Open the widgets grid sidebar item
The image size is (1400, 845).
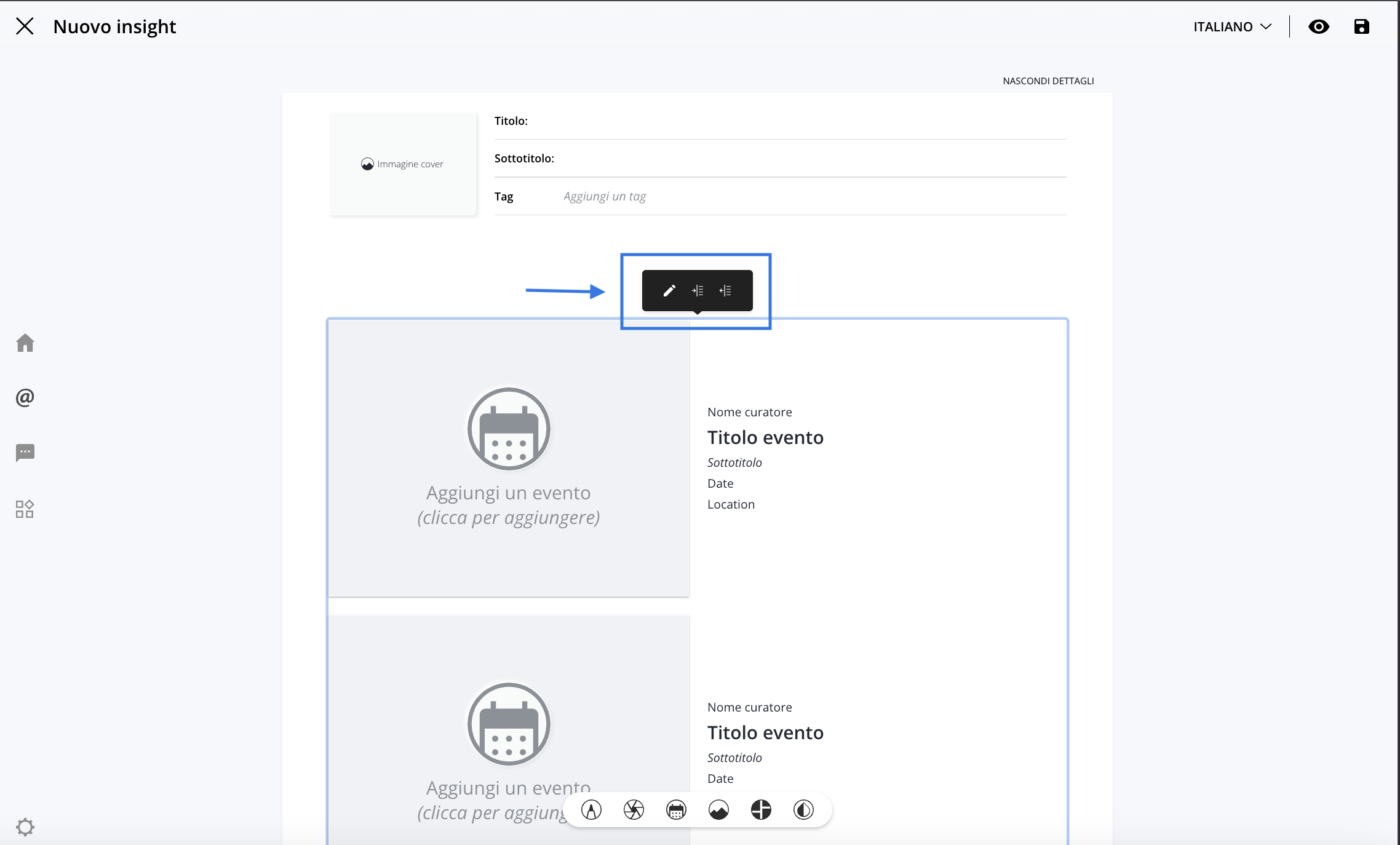point(25,509)
